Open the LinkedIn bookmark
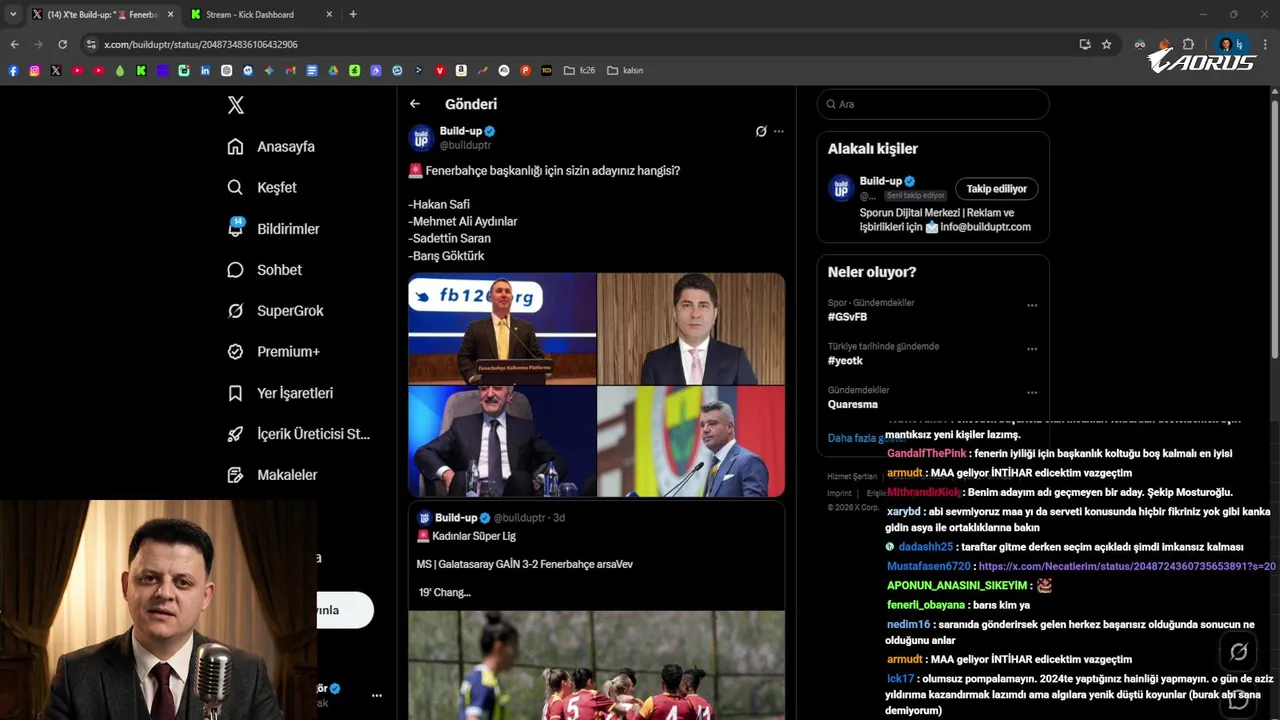Image resolution: width=1280 pixels, height=720 pixels. point(205,71)
